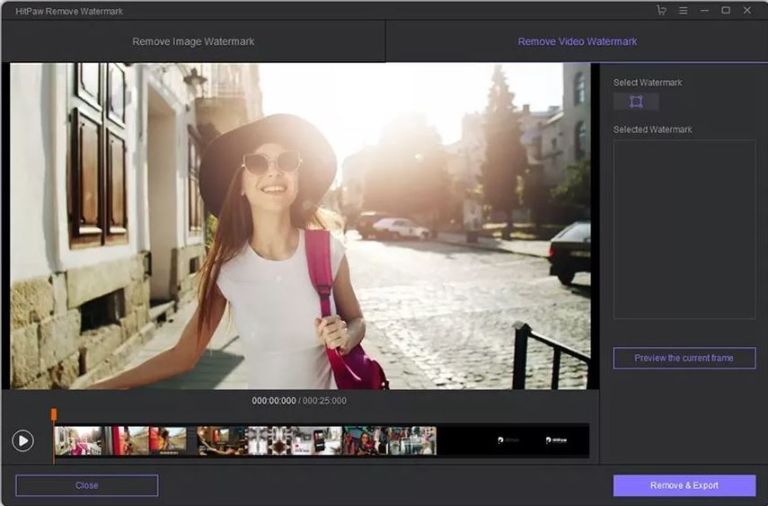The width and height of the screenshot is (768, 506).
Task: Click the kaleidoscope pattern thumbnail in timeline
Action: tap(269, 440)
